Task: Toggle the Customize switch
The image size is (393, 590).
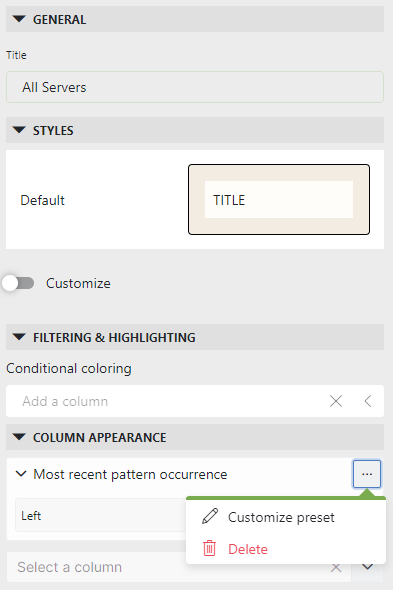Action: (x=18, y=283)
